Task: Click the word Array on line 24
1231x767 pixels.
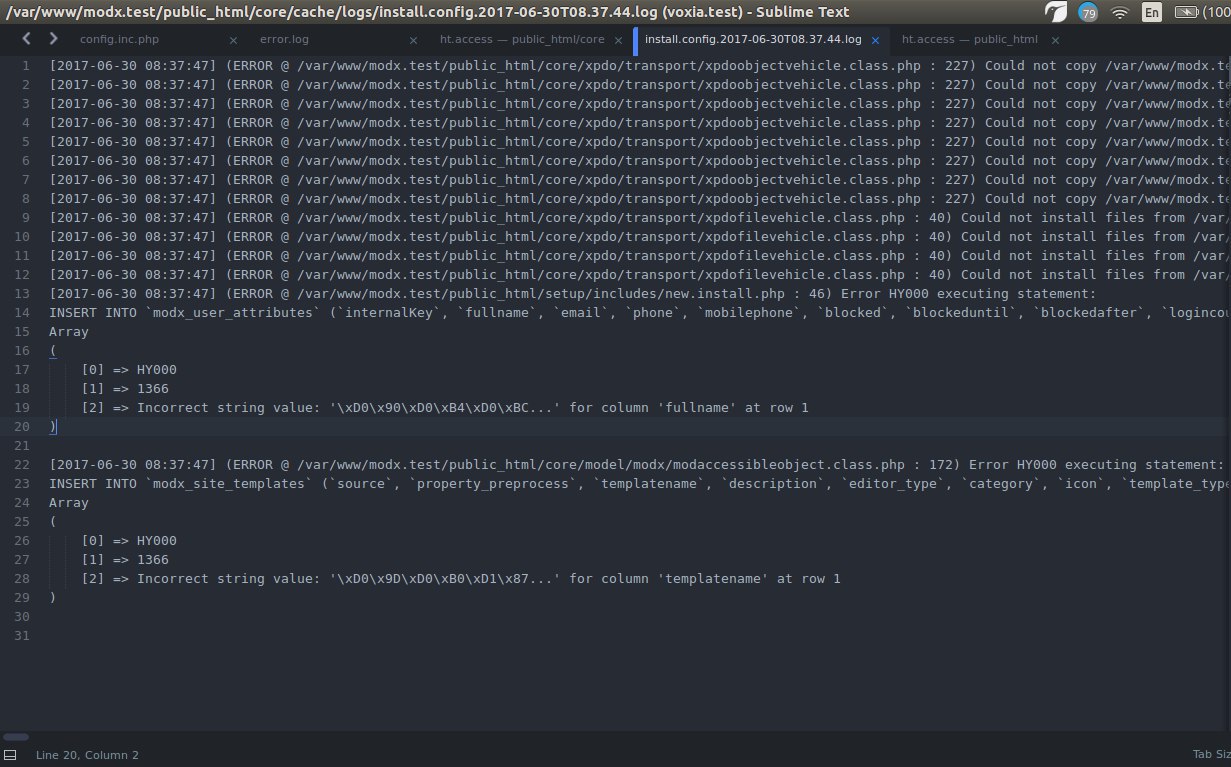Action: coord(69,503)
